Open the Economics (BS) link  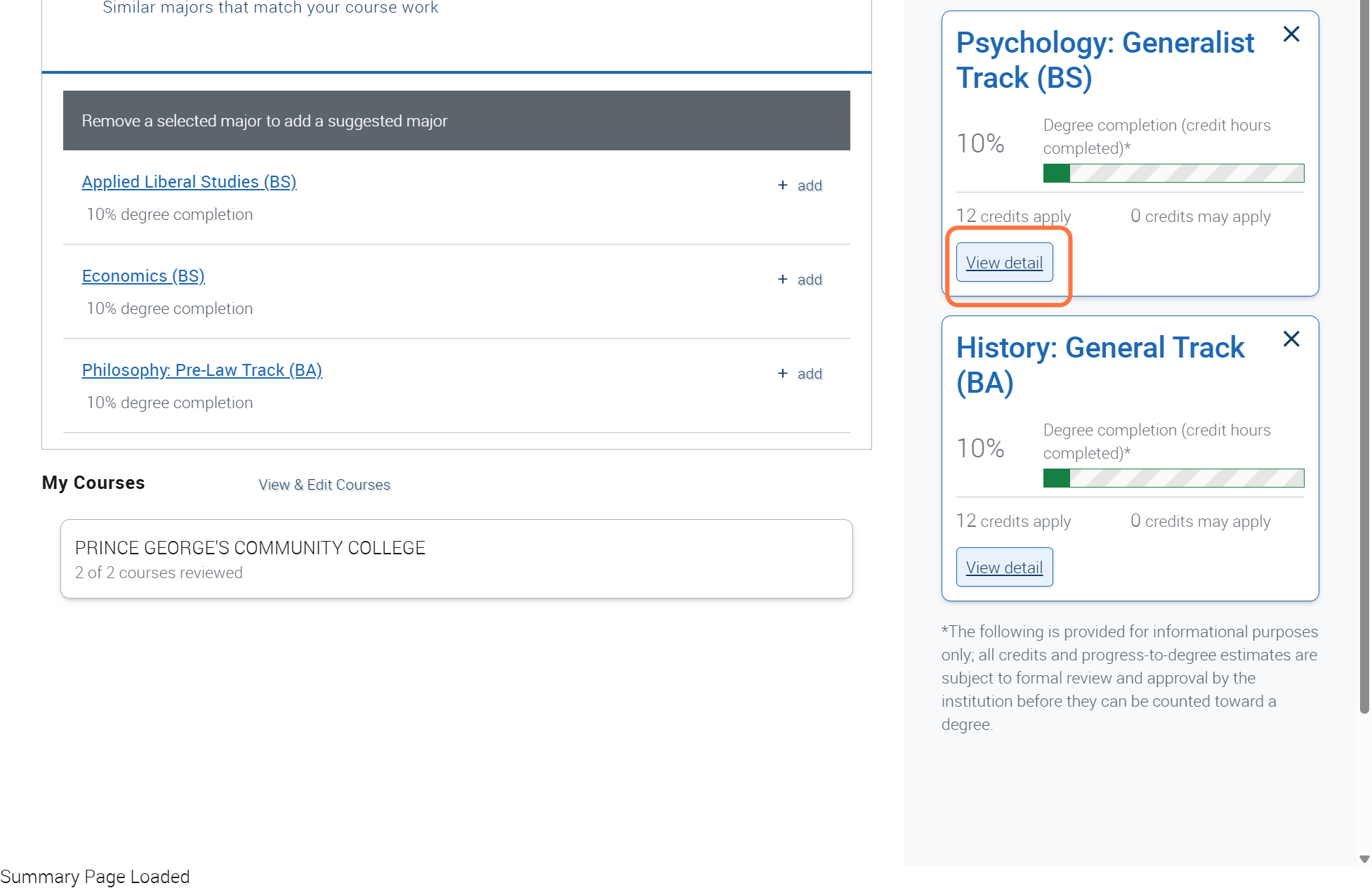(x=143, y=275)
